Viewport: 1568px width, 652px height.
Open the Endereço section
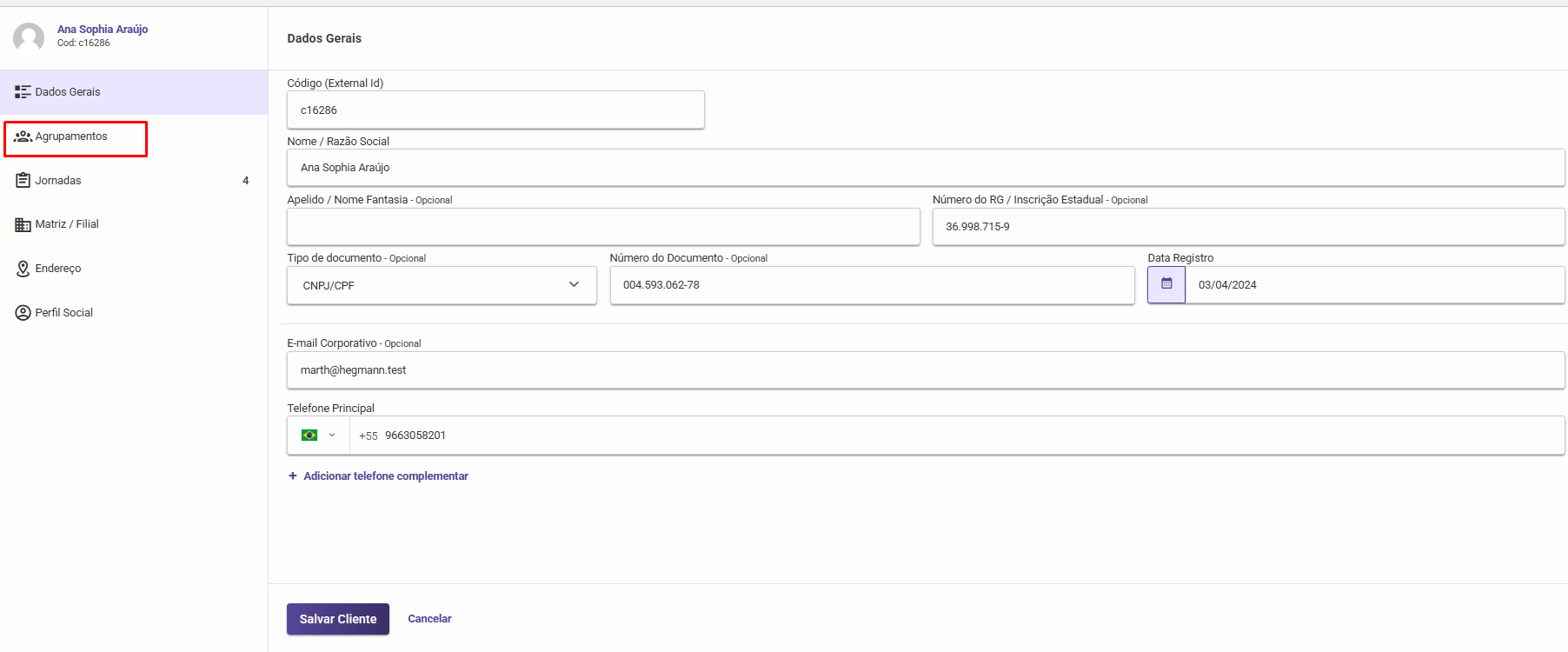click(134, 269)
